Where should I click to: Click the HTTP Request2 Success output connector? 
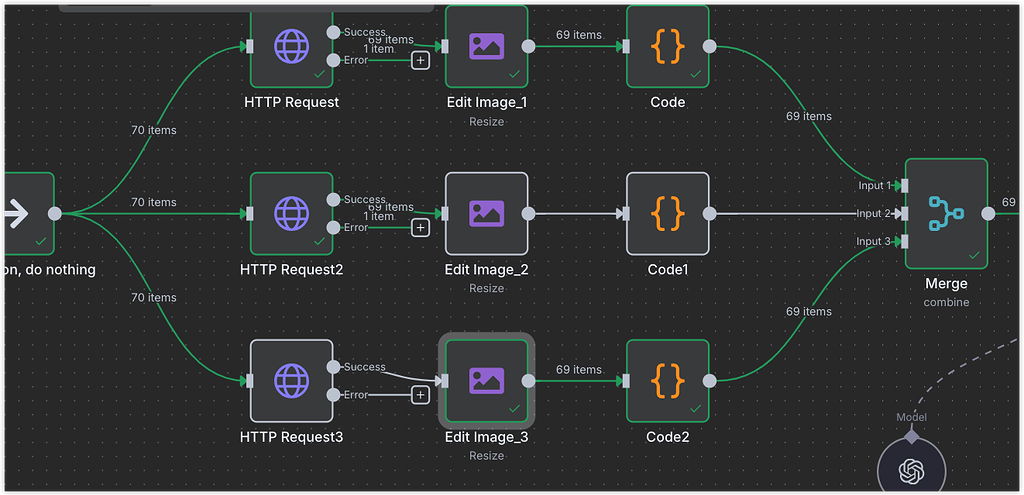[333, 199]
